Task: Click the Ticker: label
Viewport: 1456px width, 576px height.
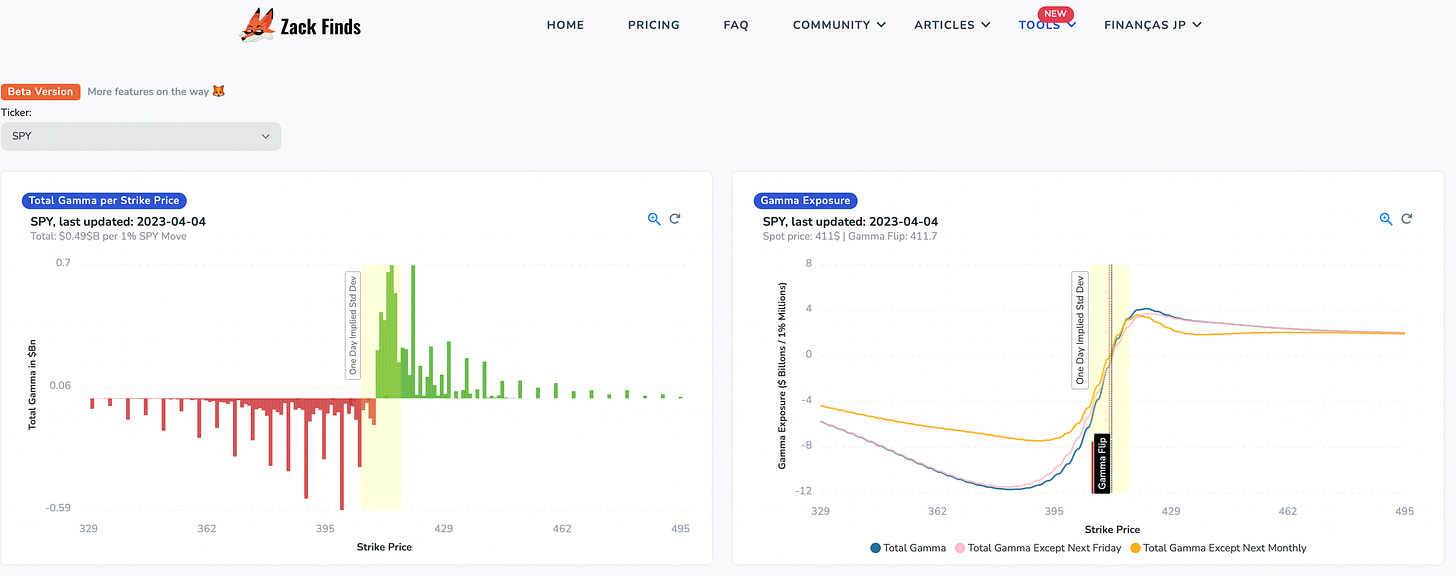Action: click(x=16, y=113)
